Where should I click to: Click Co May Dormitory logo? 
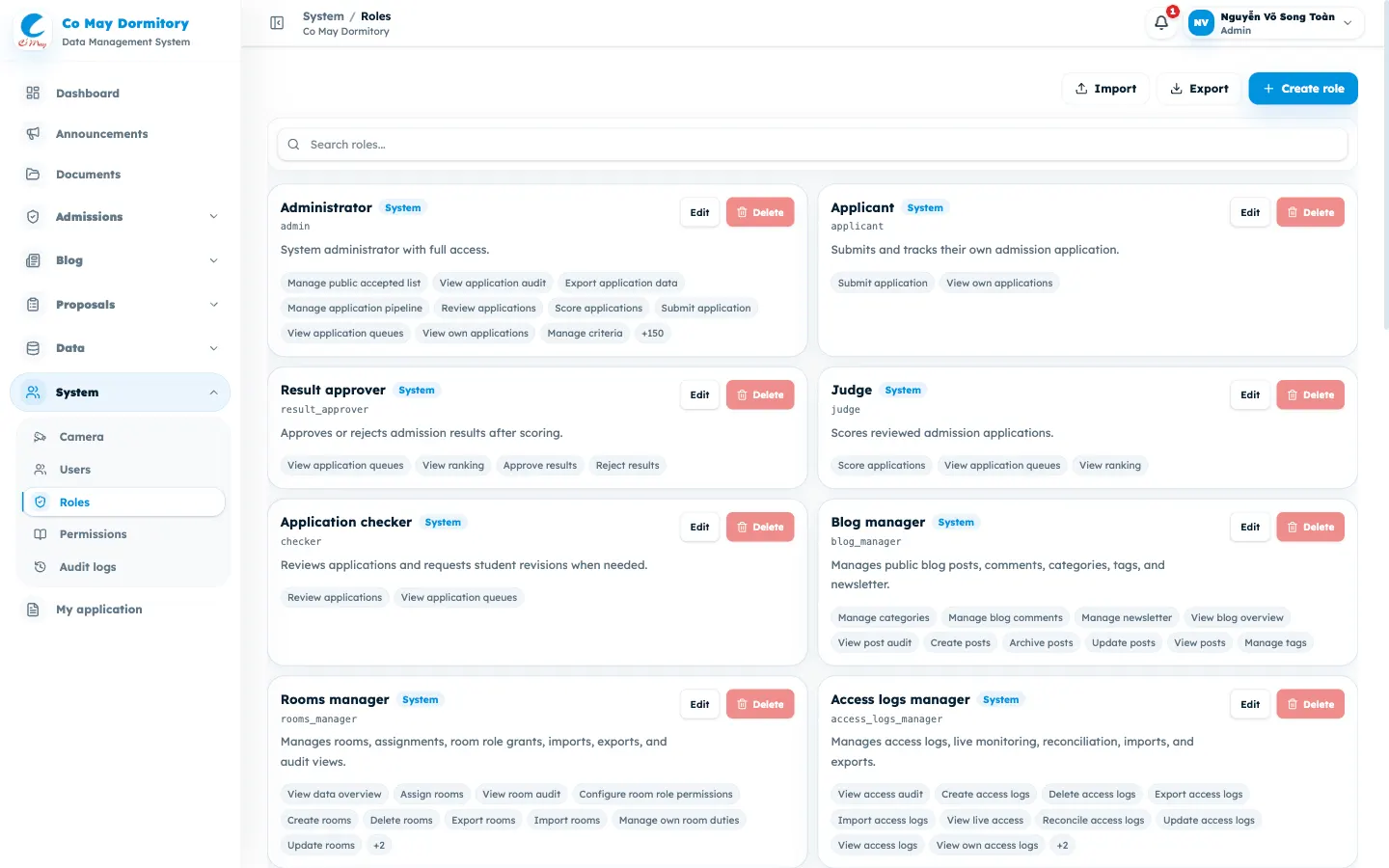(x=33, y=31)
